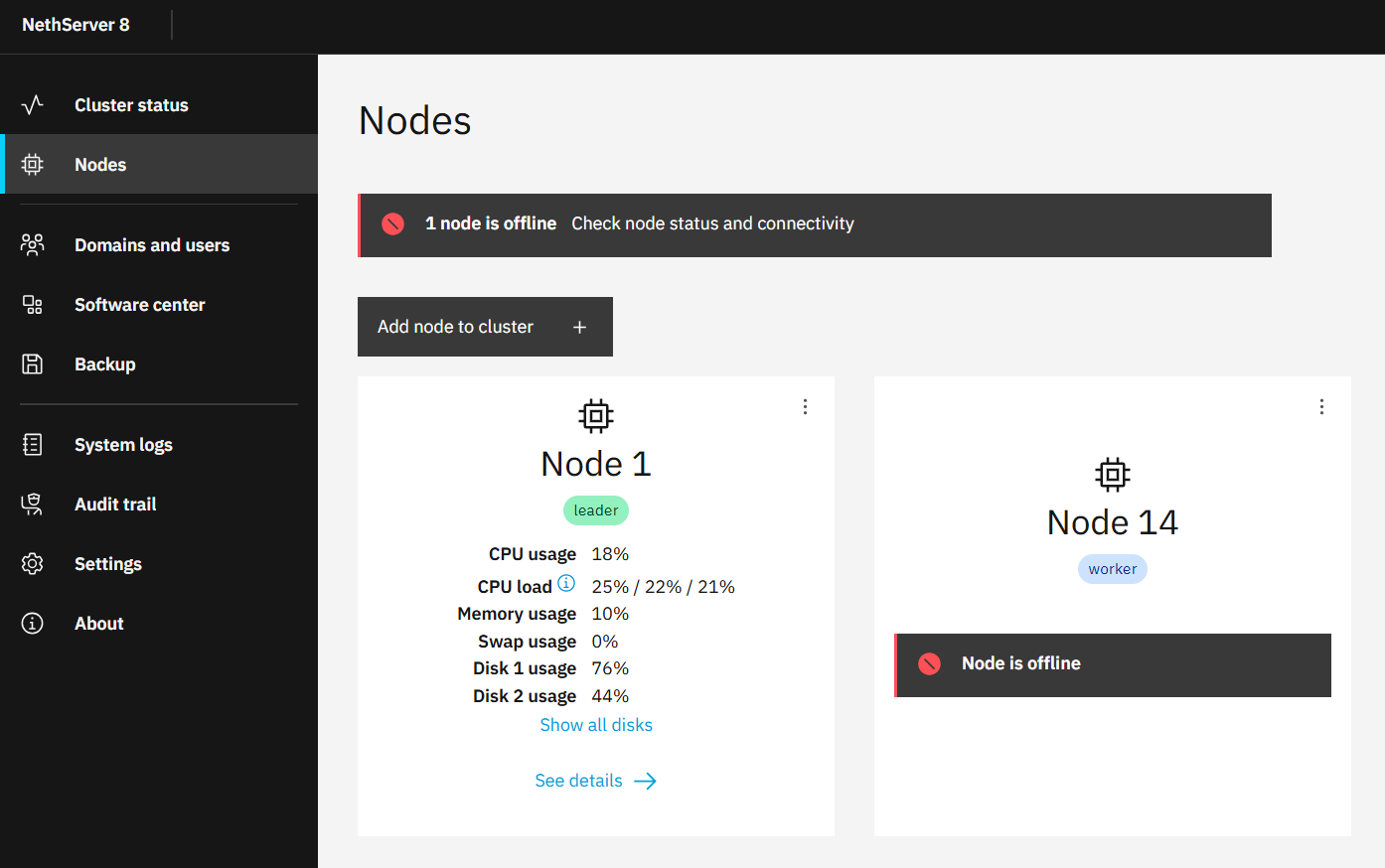Screen dimensions: 1385x868
Task: Click the red icon beside Node is offline
Action: [930, 664]
